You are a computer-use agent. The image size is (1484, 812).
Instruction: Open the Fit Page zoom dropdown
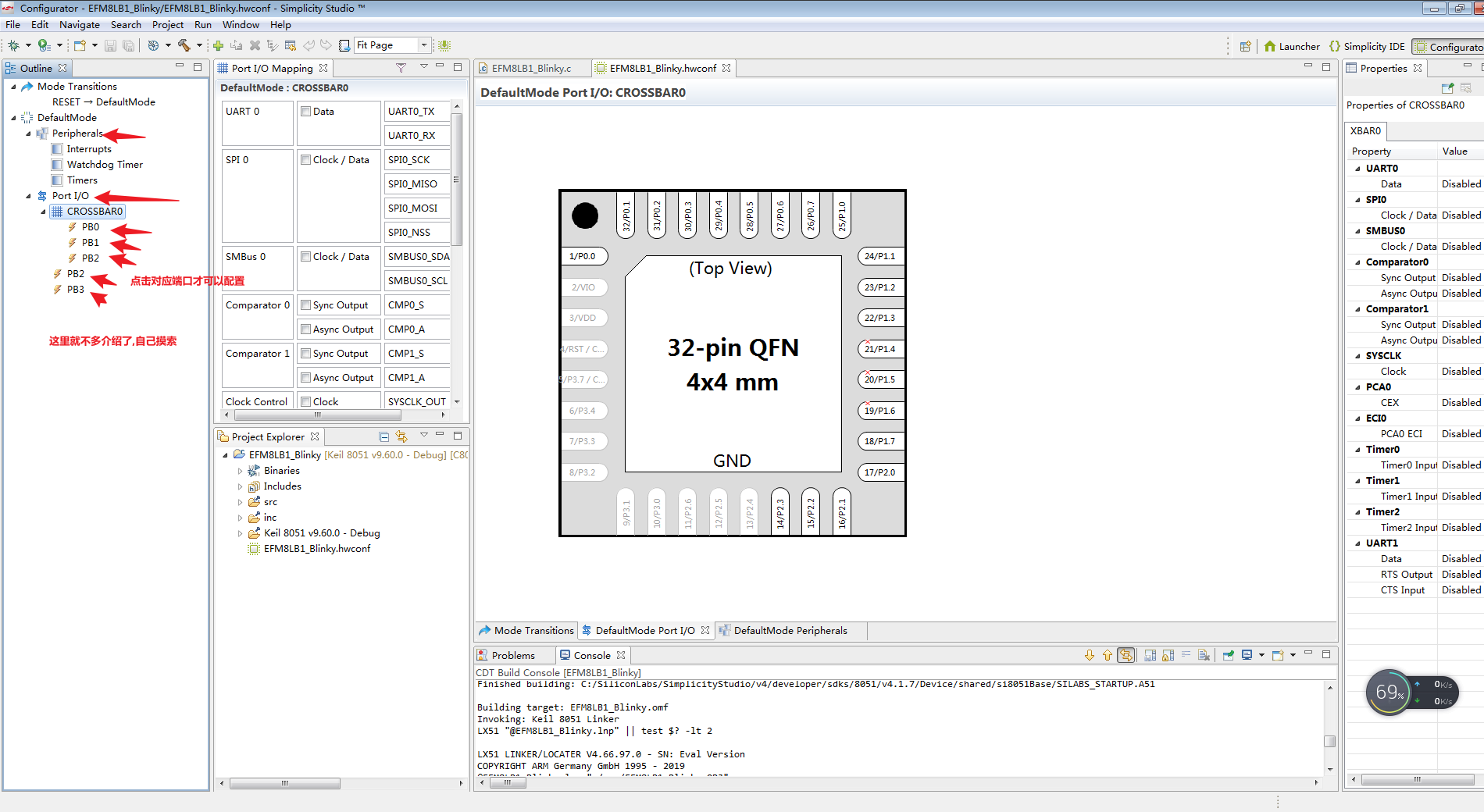[x=424, y=45]
